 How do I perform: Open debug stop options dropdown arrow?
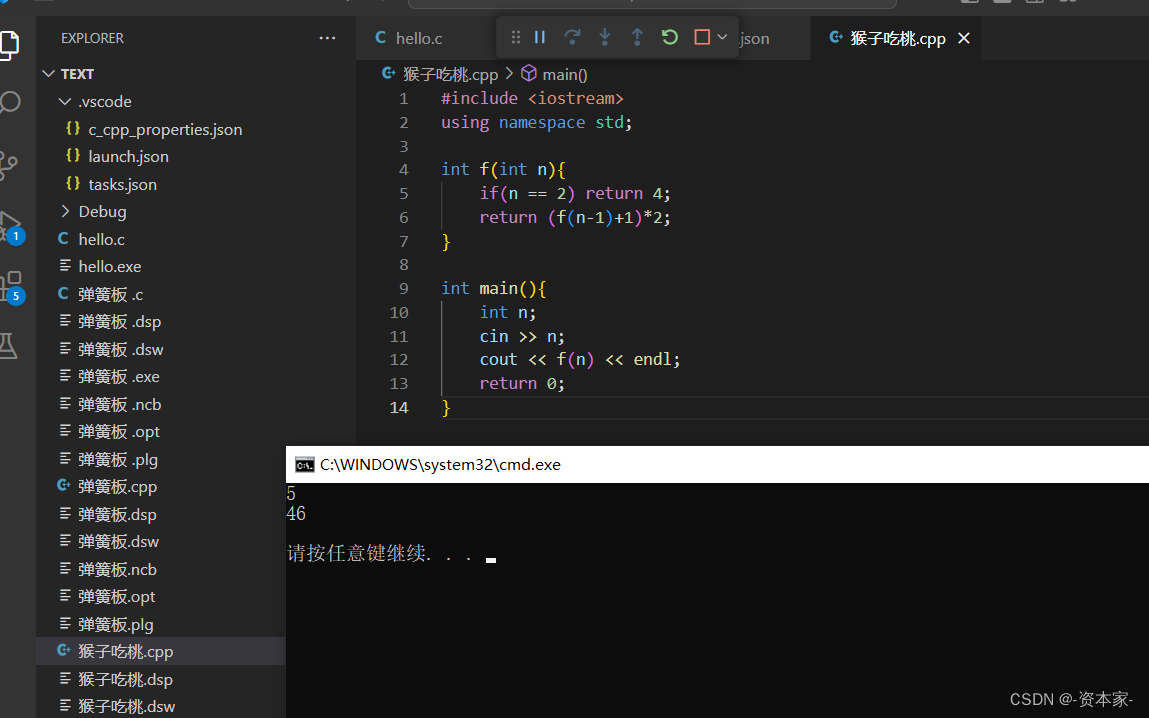[x=723, y=37]
